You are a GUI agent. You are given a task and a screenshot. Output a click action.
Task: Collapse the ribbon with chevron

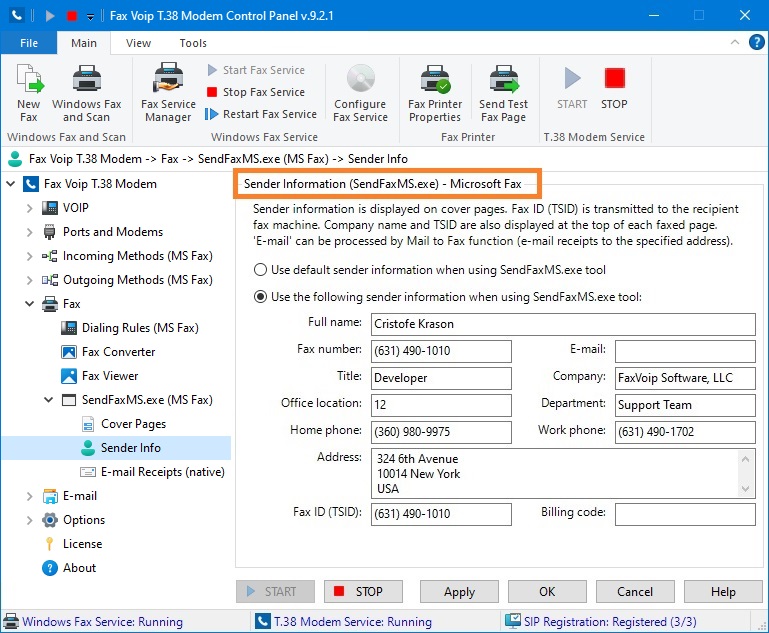coord(735,42)
